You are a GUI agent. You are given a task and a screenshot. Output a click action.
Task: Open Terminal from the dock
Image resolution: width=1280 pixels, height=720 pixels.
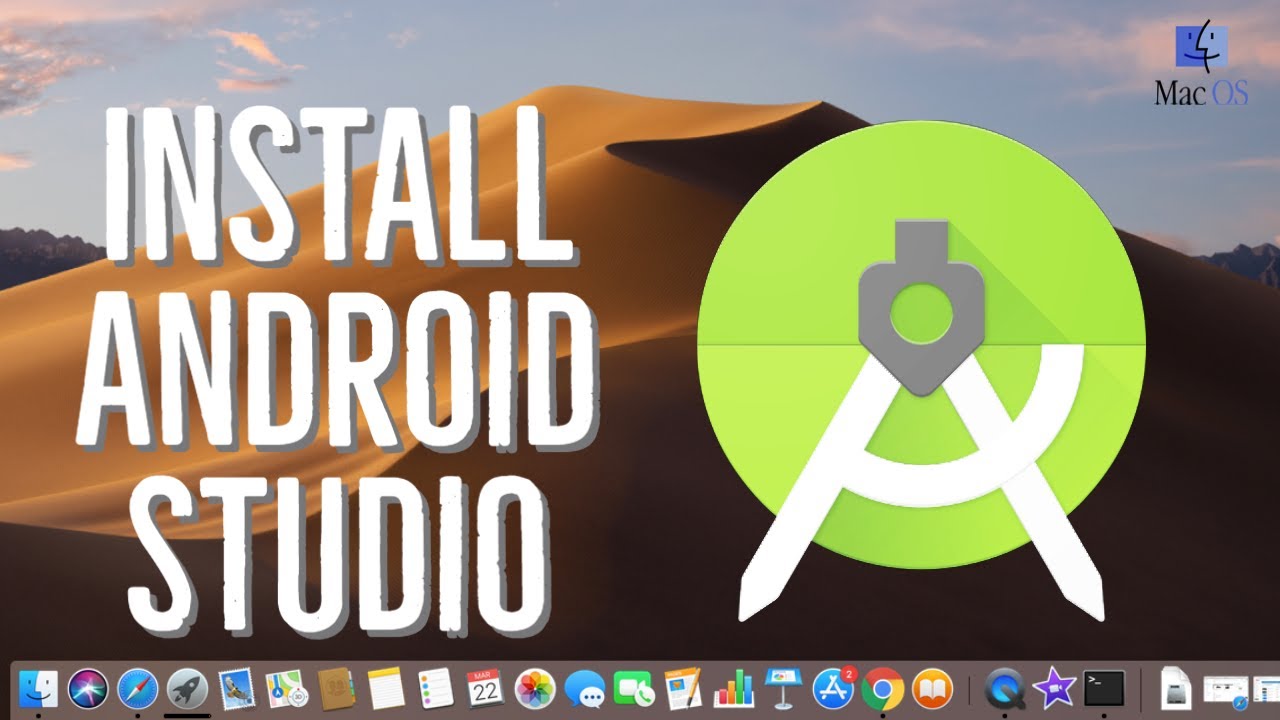coord(1104,688)
